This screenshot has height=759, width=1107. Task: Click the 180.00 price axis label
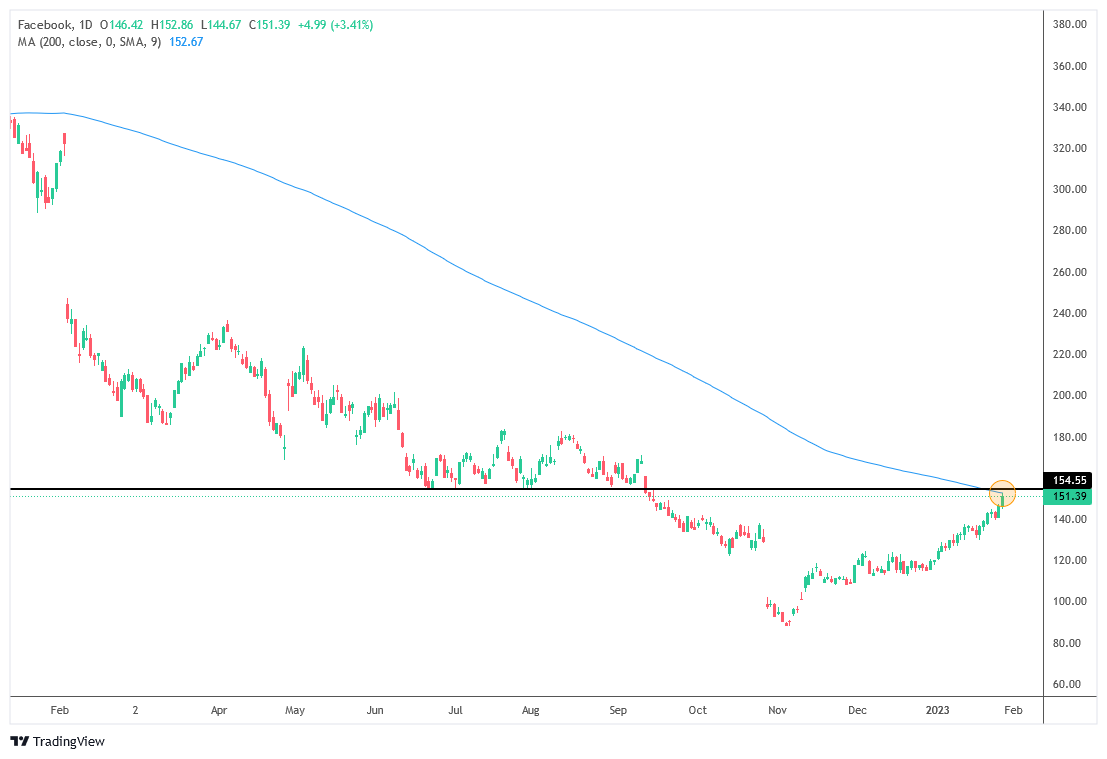1070,437
